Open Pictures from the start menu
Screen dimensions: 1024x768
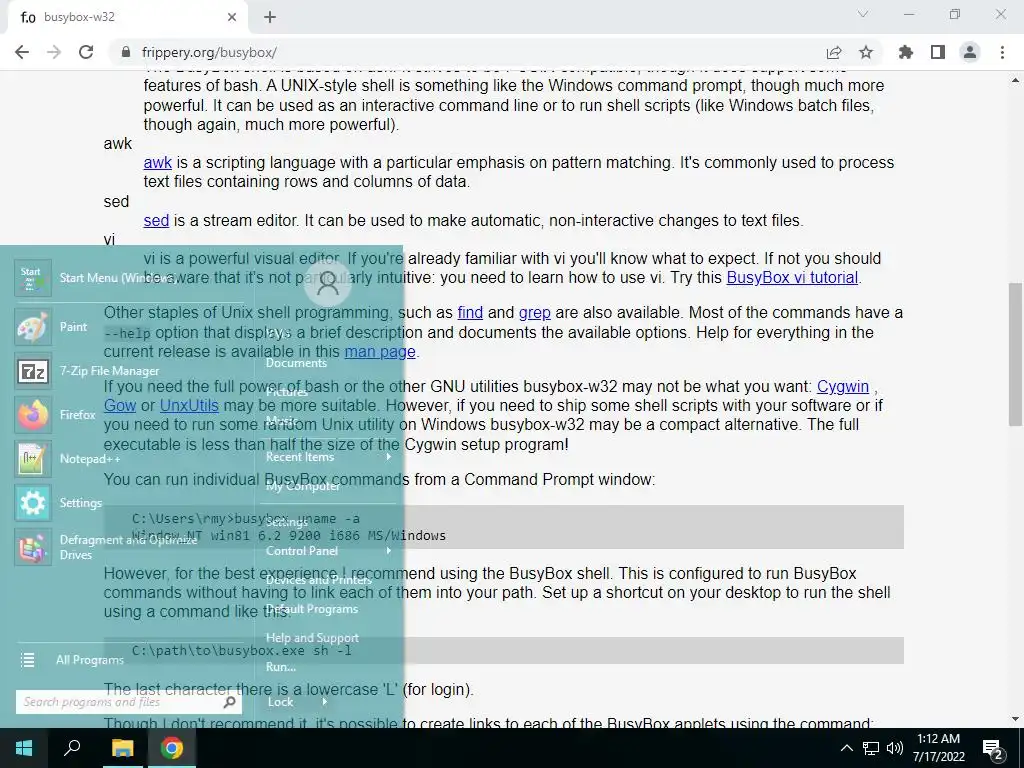point(287,392)
